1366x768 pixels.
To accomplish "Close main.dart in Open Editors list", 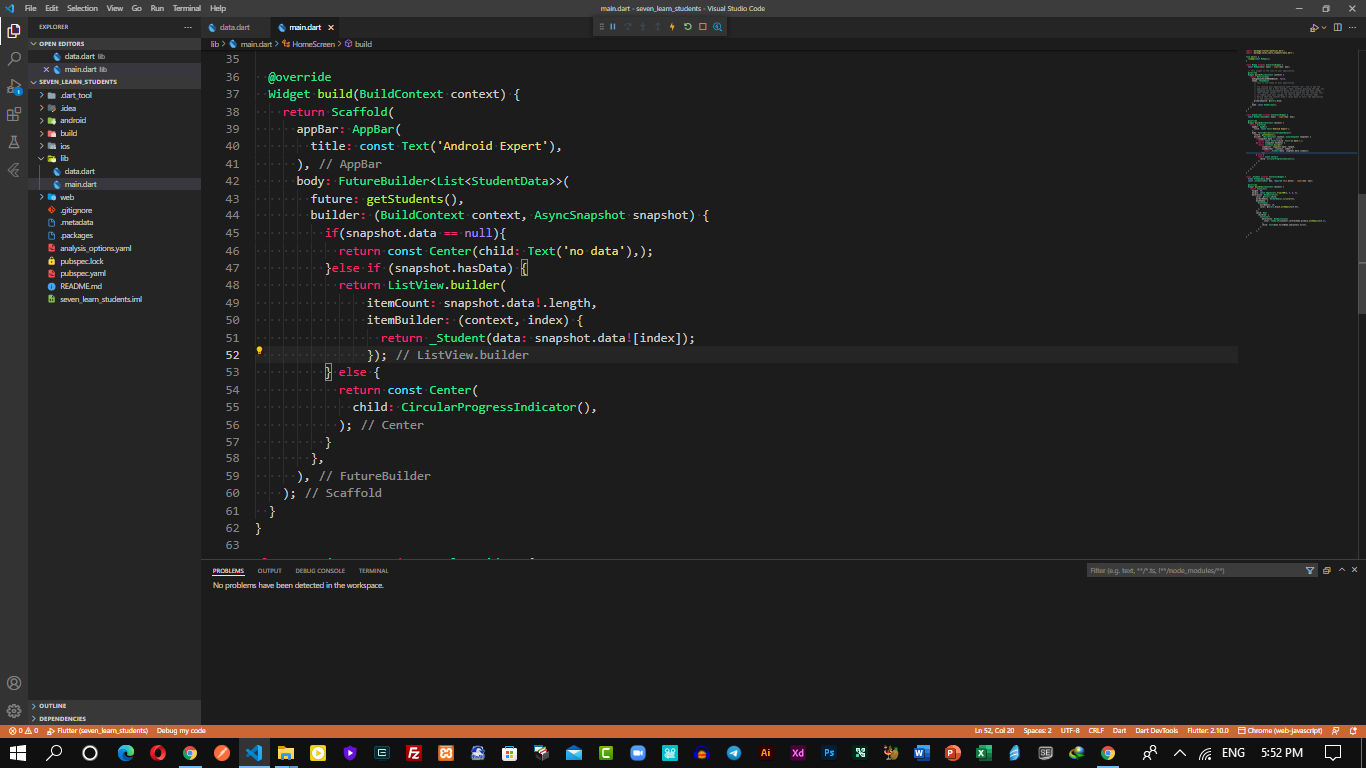I will point(46,69).
